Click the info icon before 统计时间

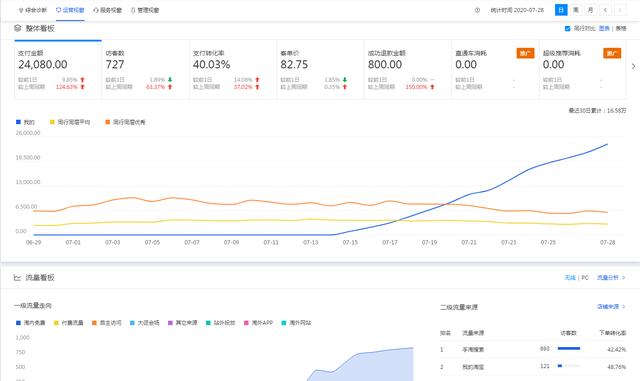point(477,10)
